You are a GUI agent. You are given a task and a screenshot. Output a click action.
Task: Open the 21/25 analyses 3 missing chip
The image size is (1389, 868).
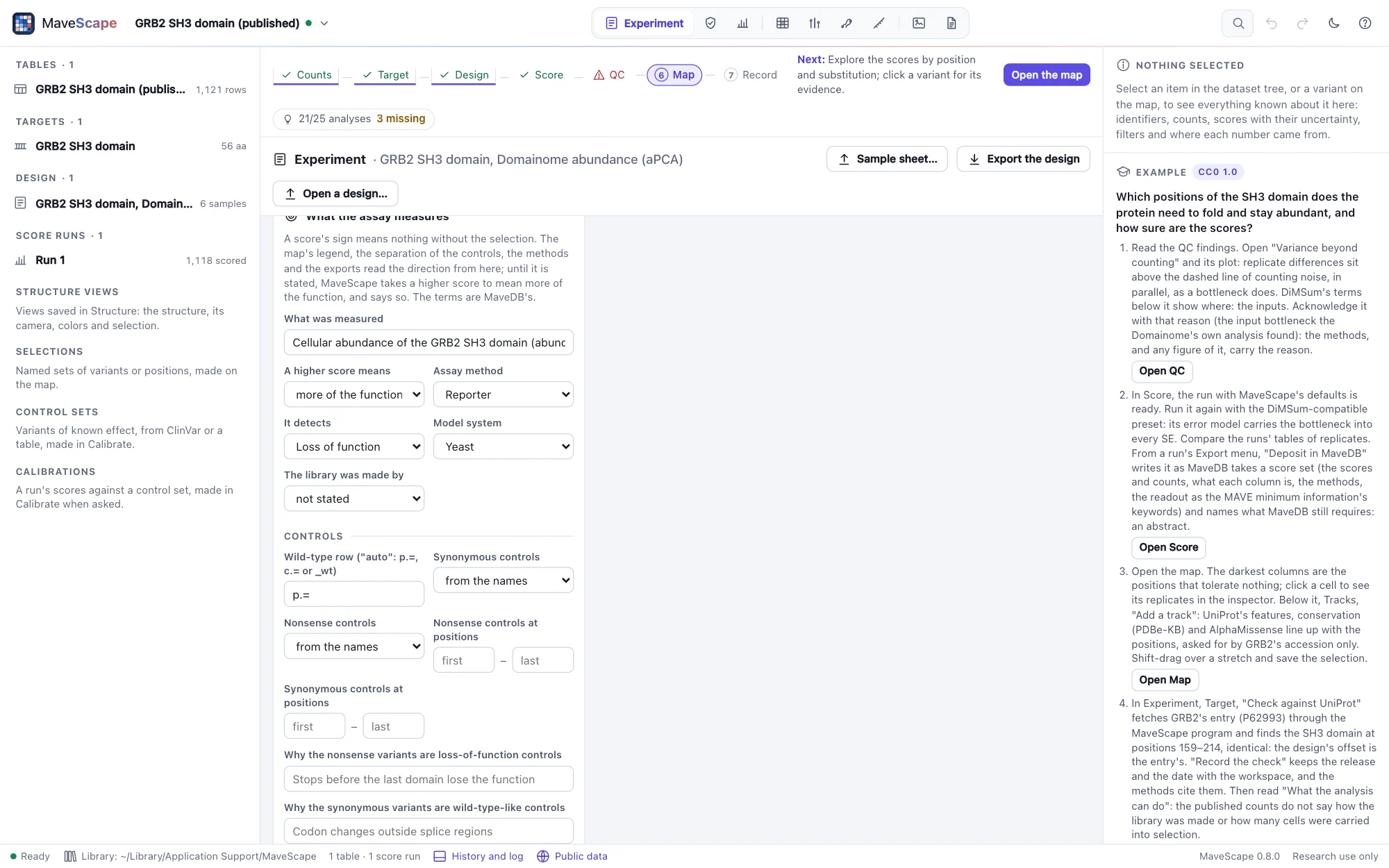[x=354, y=119]
